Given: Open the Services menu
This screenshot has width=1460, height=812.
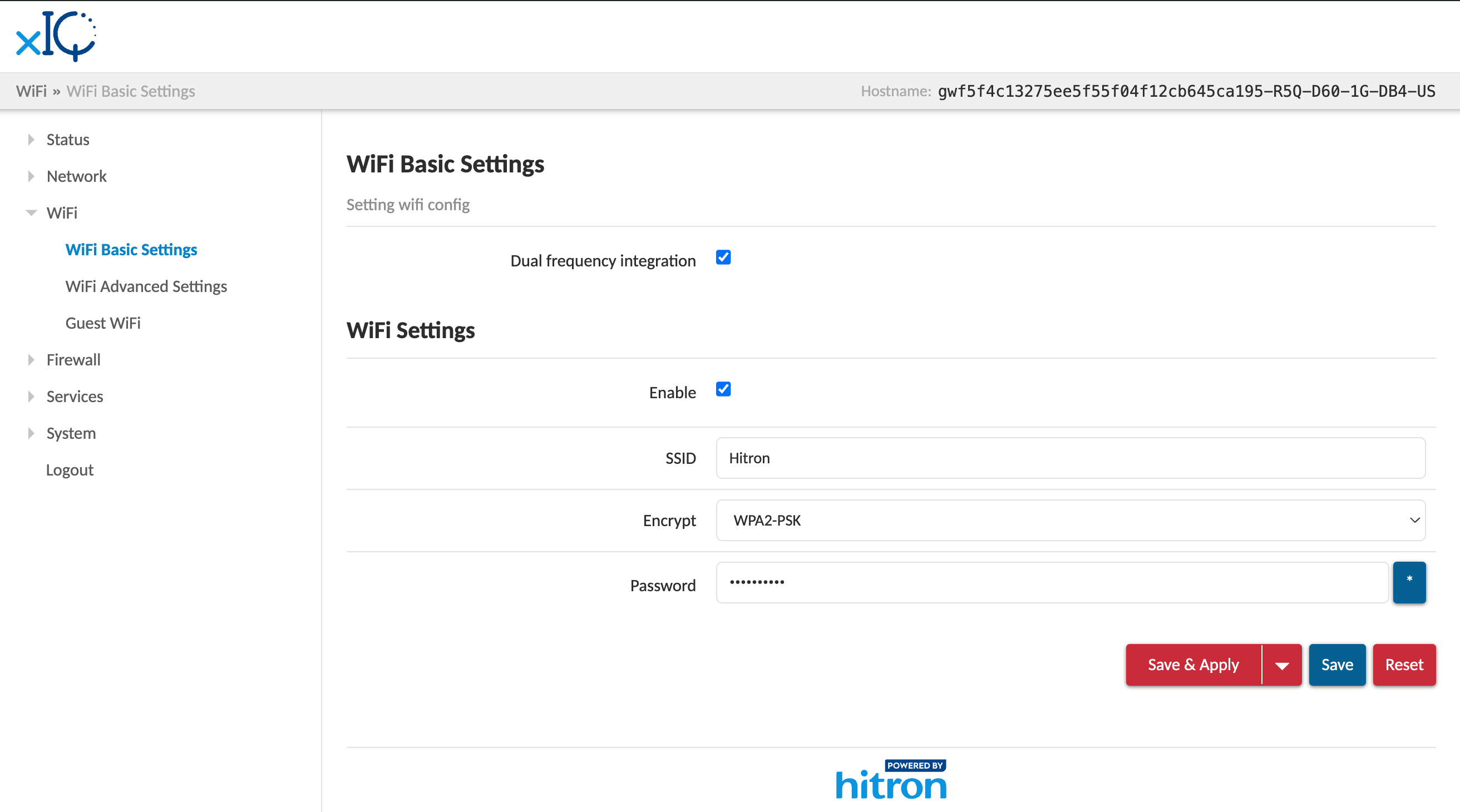Looking at the screenshot, I should [x=75, y=397].
